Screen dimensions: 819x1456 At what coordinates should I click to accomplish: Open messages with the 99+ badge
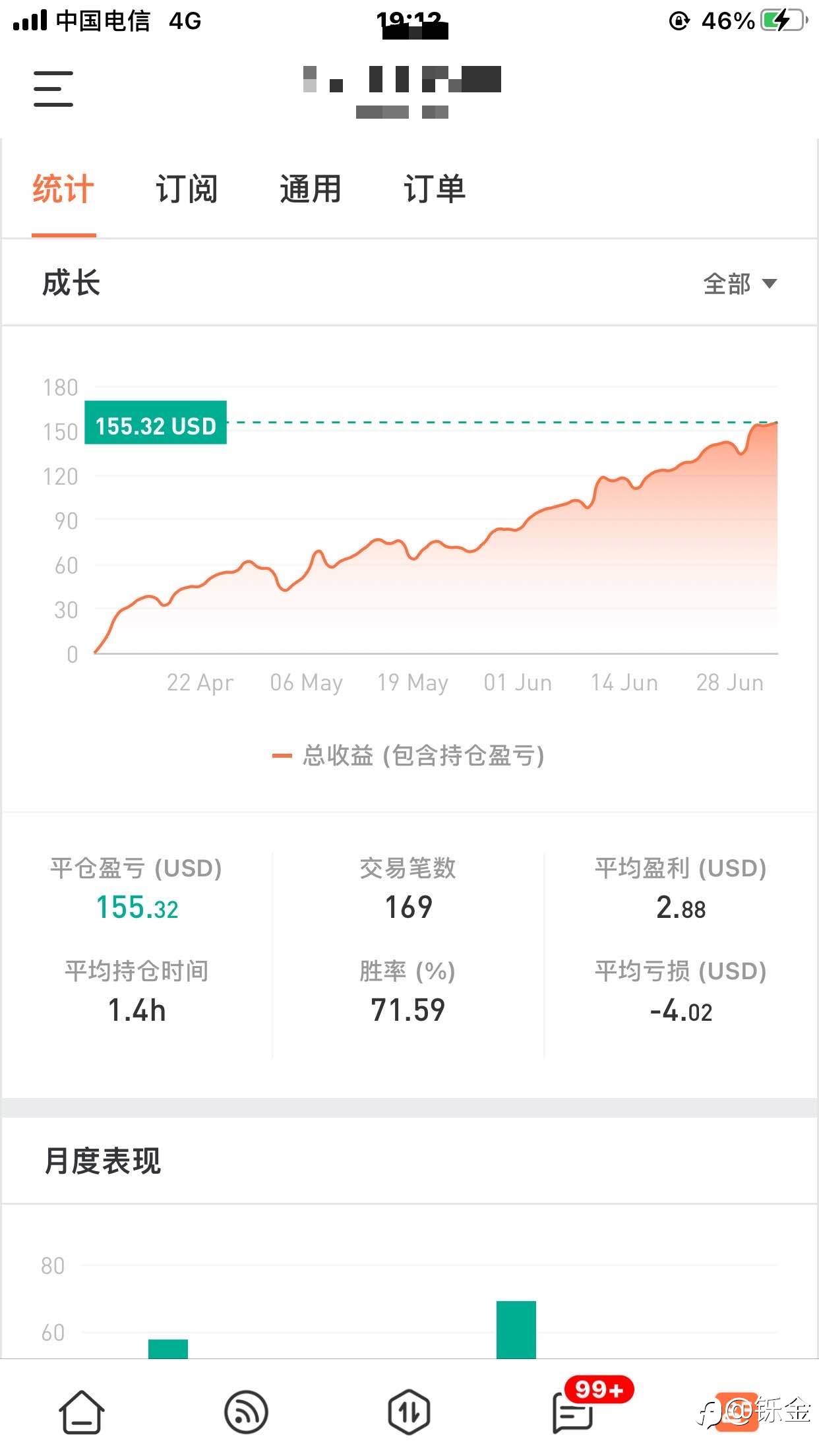pos(572,1412)
